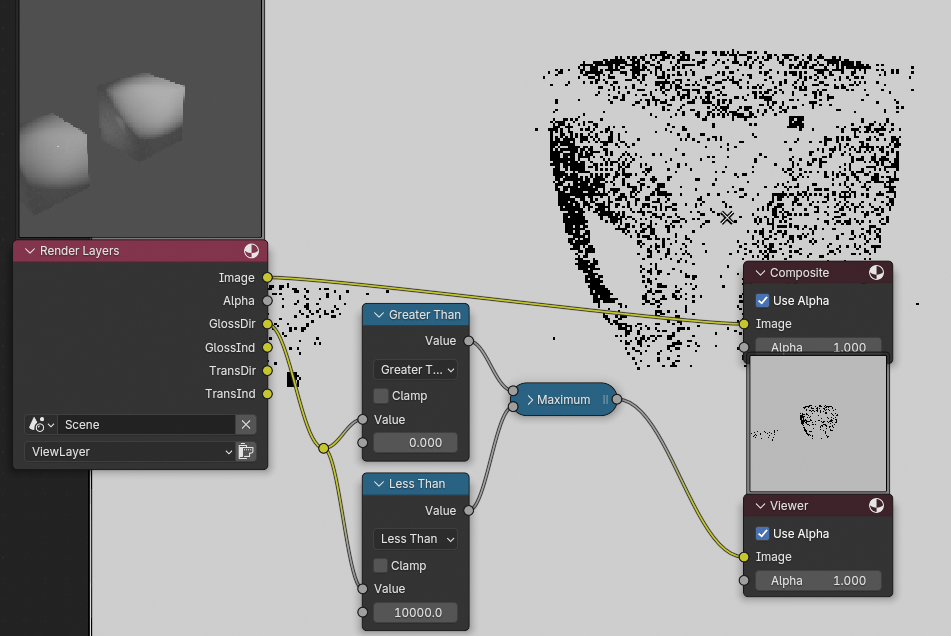Click the 10000.0 value field in Less Than
This screenshot has width=951, height=636.
click(415, 612)
